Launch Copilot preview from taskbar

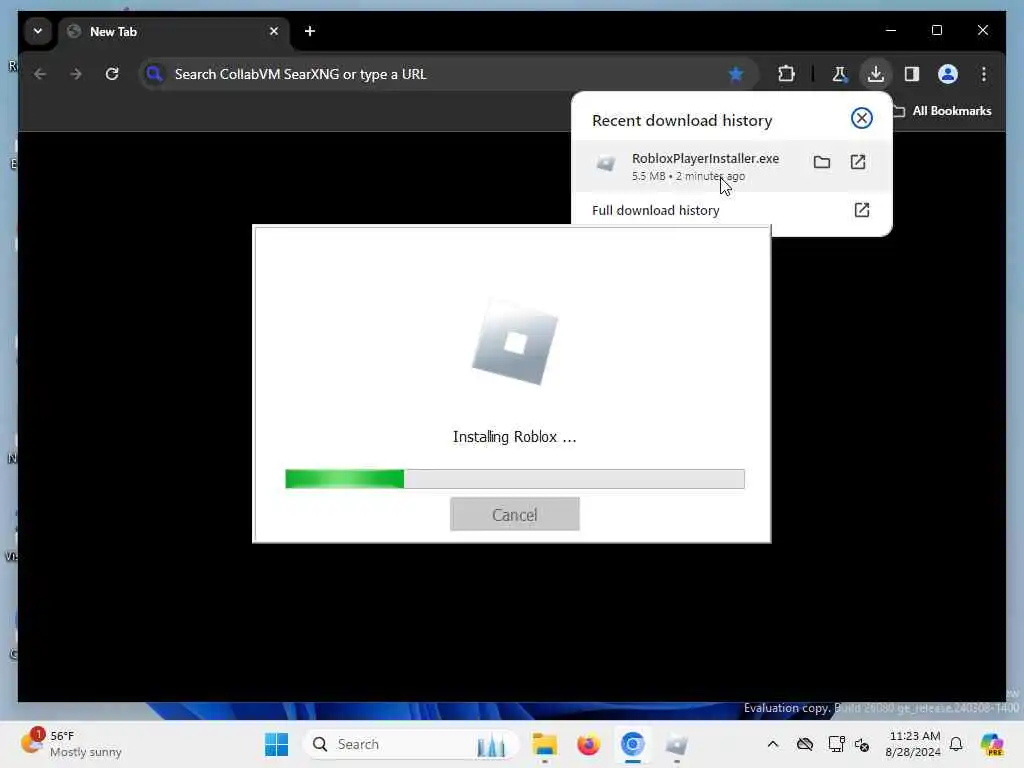(x=991, y=744)
